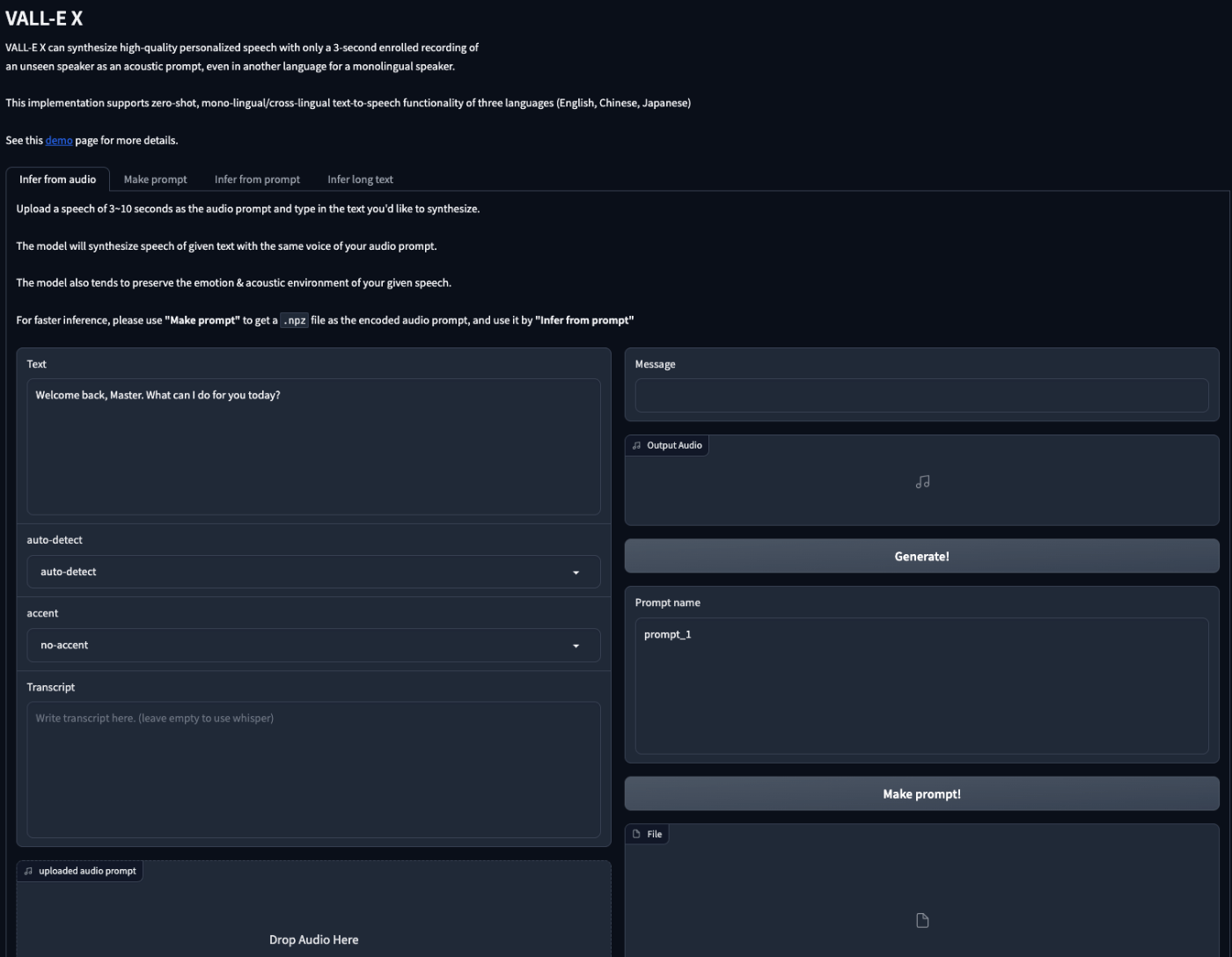The height and width of the screenshot is (957, 1232).
Task: Click the music note icon in Output Audio area
Action: 922,482
